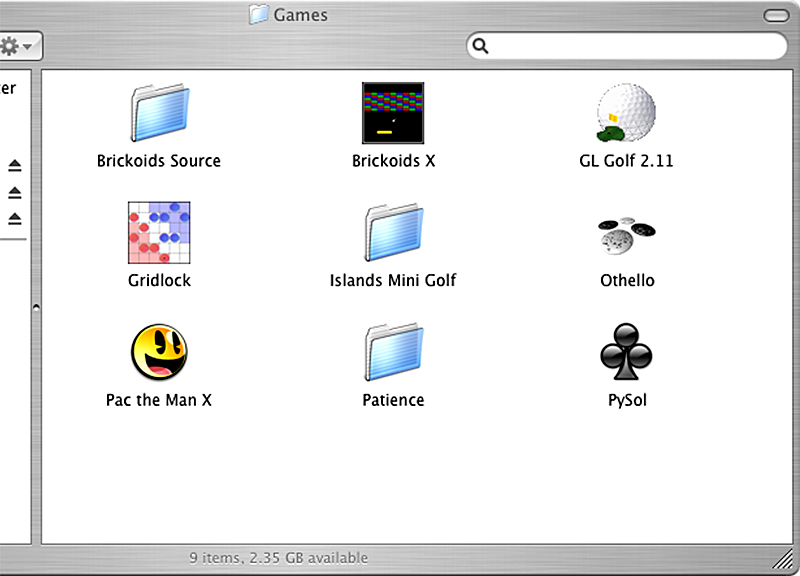
Task: Eject the second sidebar volume
Action: 15,192
